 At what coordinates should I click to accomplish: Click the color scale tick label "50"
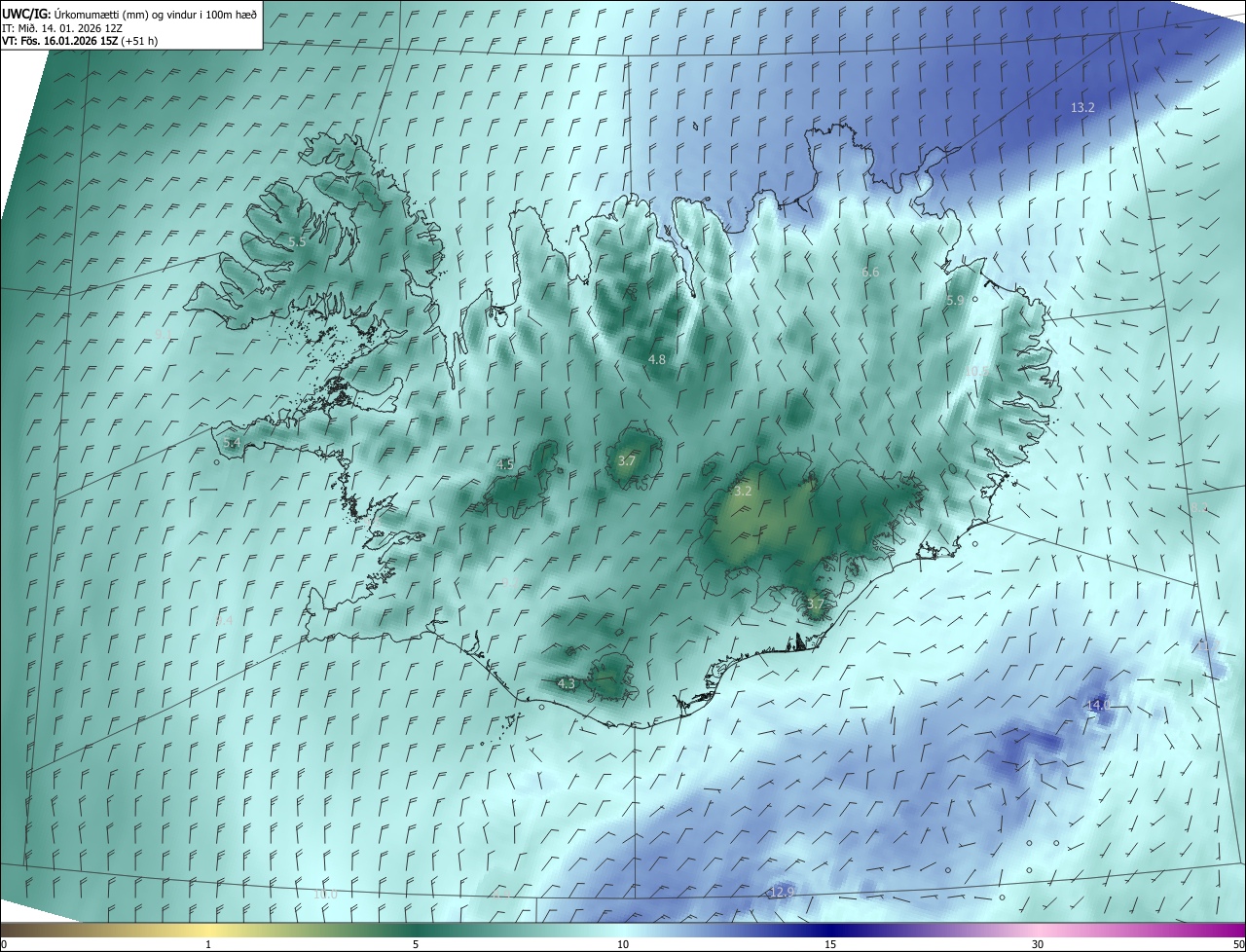pyautogui.click(x=1238, y=944)
